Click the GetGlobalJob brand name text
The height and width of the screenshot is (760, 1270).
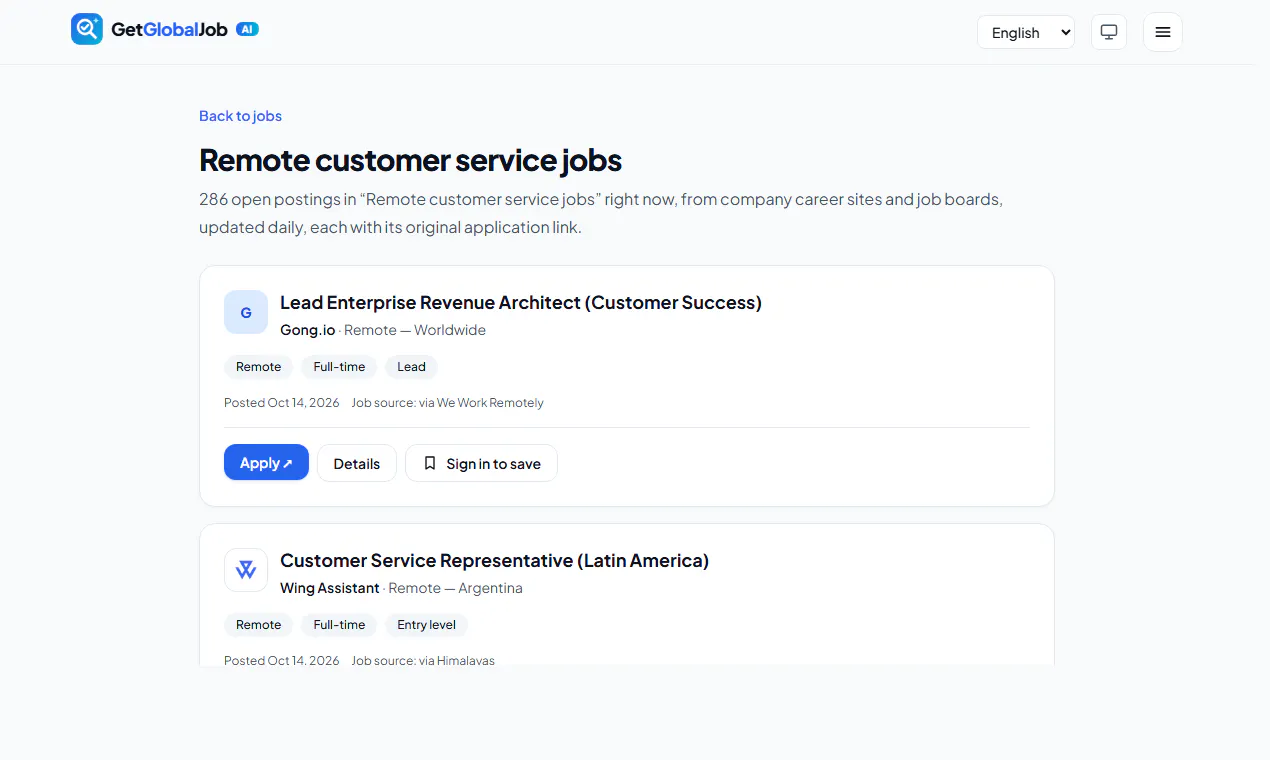tap(169, 30)
